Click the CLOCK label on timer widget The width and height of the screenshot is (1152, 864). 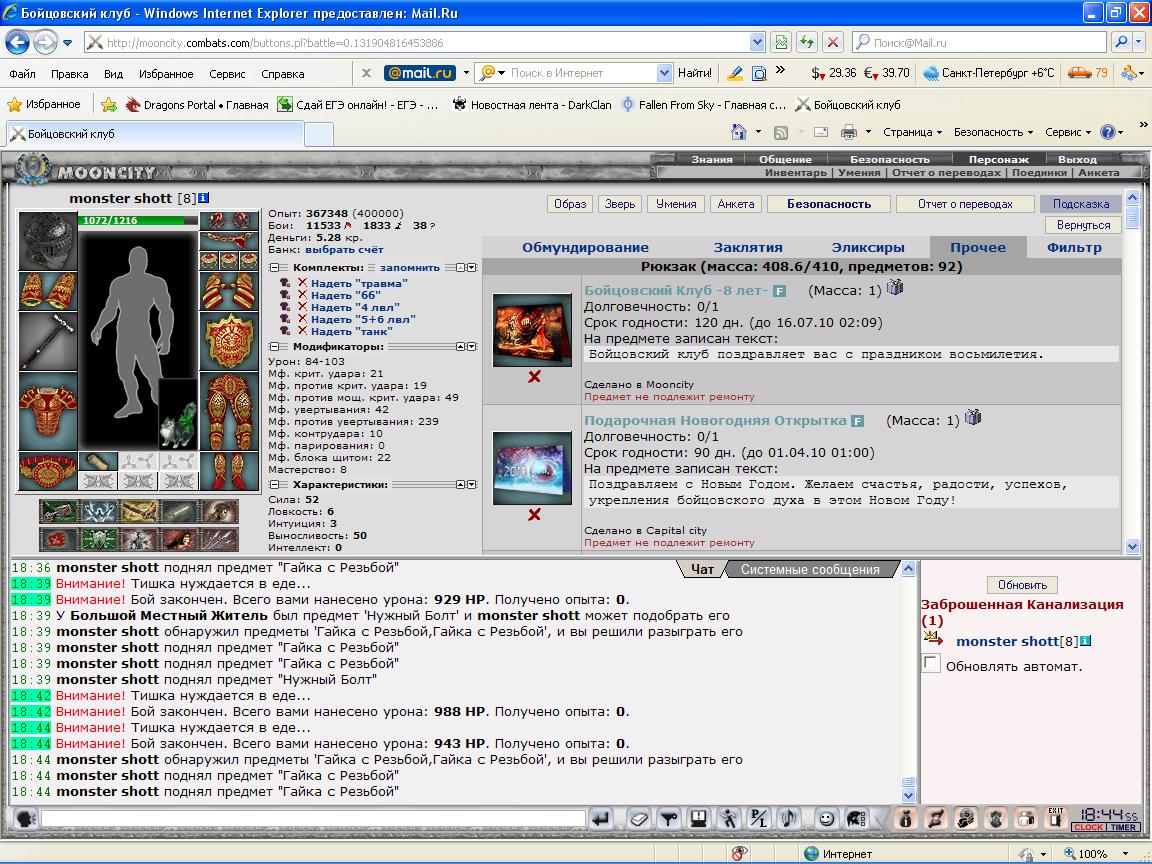1088,827
